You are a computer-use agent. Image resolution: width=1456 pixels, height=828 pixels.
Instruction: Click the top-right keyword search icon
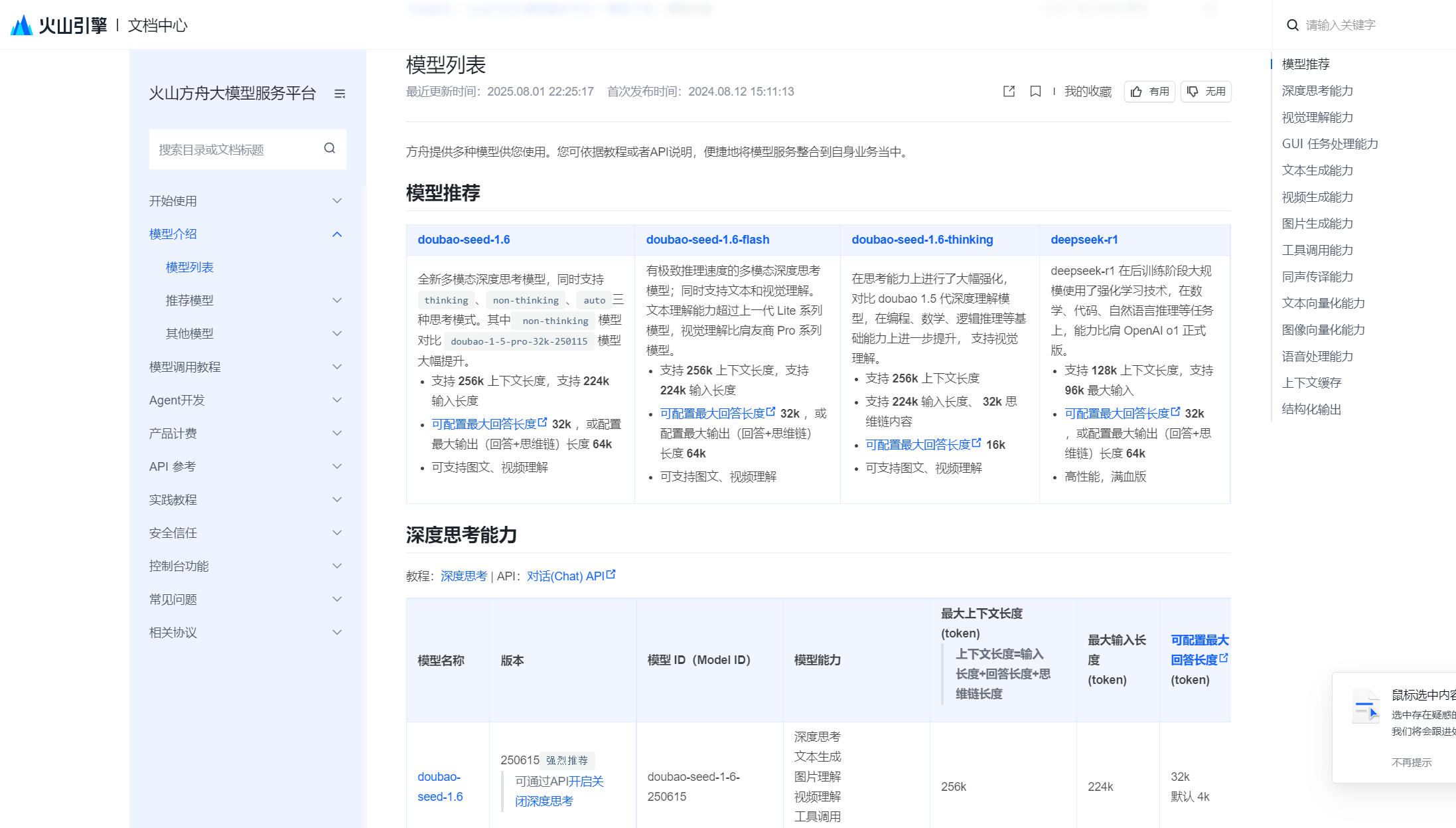pyautogui.click(x=1292, y=25)
